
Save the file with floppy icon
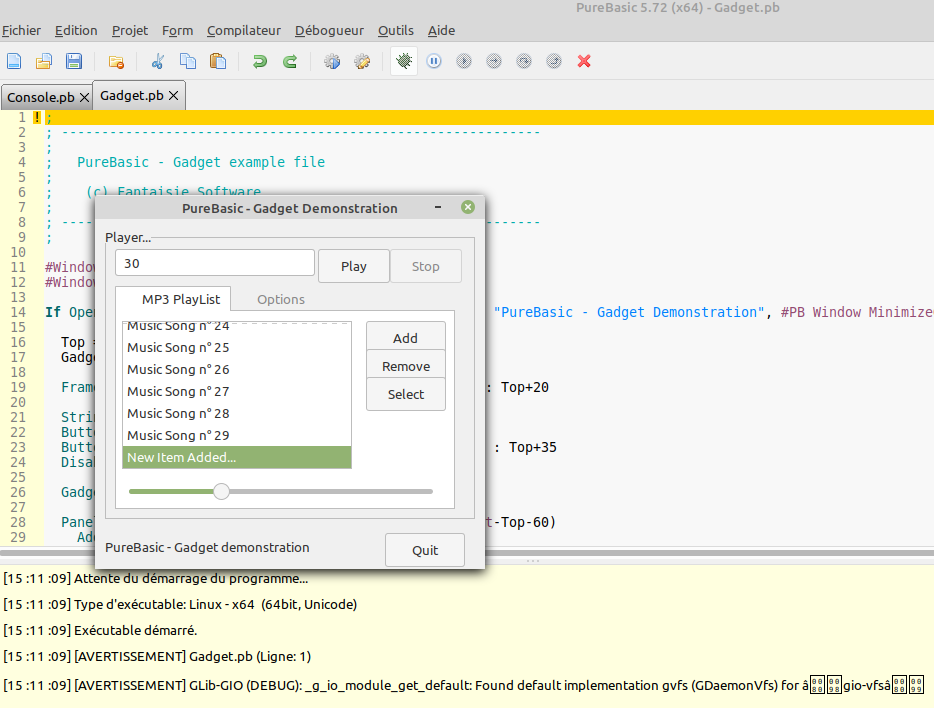(x=74, y=61)
